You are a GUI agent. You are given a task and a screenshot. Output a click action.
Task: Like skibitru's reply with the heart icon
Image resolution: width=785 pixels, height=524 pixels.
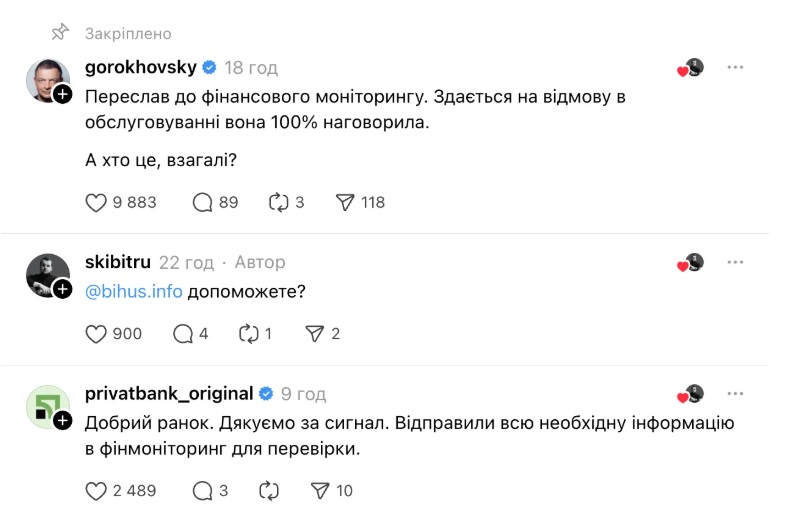pyautogui.click(x=96, y=334)
